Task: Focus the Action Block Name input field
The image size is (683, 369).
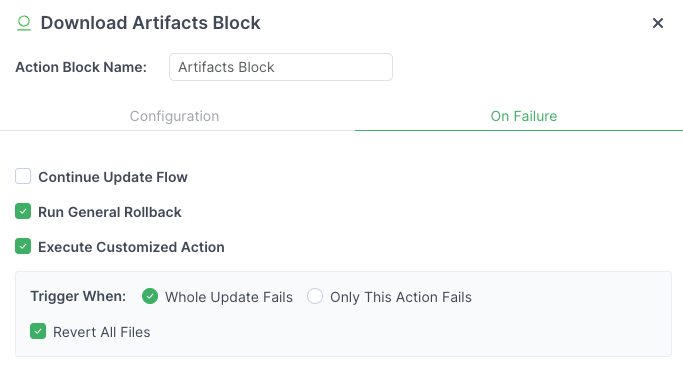Action: (281, 67)
